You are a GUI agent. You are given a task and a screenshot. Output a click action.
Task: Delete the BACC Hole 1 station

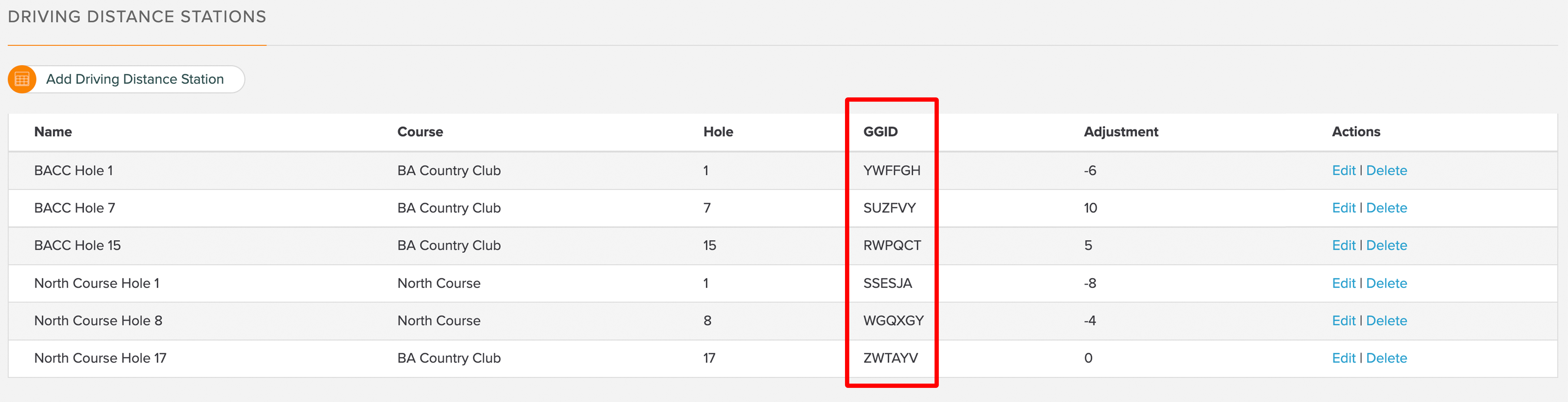coord(1387,171)
